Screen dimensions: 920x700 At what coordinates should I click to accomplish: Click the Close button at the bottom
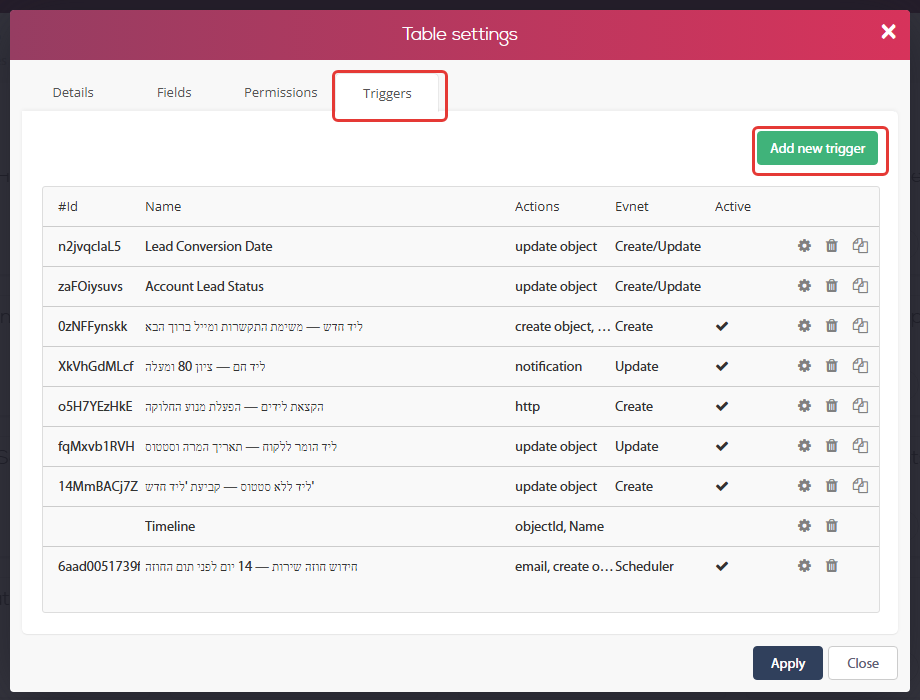(862, 663)
